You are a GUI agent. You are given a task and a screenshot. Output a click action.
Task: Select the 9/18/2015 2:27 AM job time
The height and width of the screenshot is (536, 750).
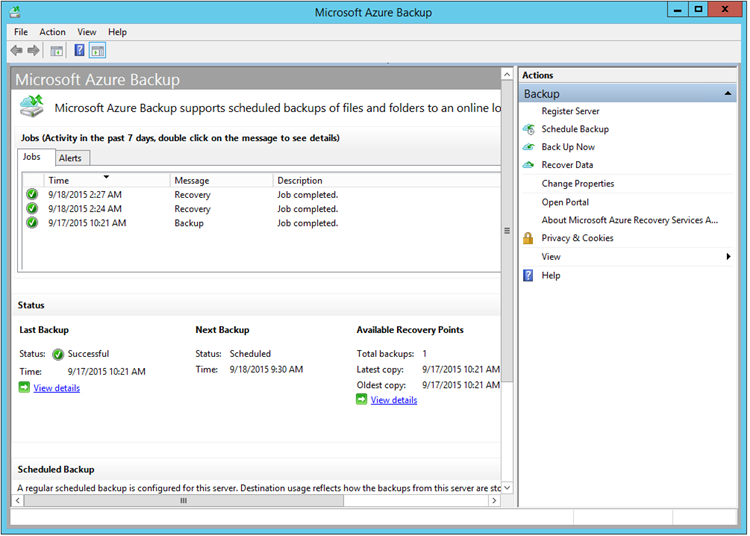(x=85, y=195)
